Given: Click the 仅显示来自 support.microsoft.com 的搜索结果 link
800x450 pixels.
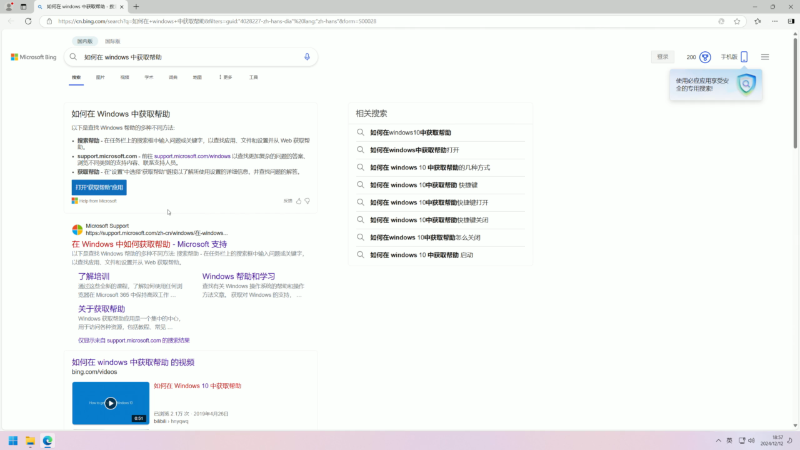Looking at the screenshot, I should 134,340.
